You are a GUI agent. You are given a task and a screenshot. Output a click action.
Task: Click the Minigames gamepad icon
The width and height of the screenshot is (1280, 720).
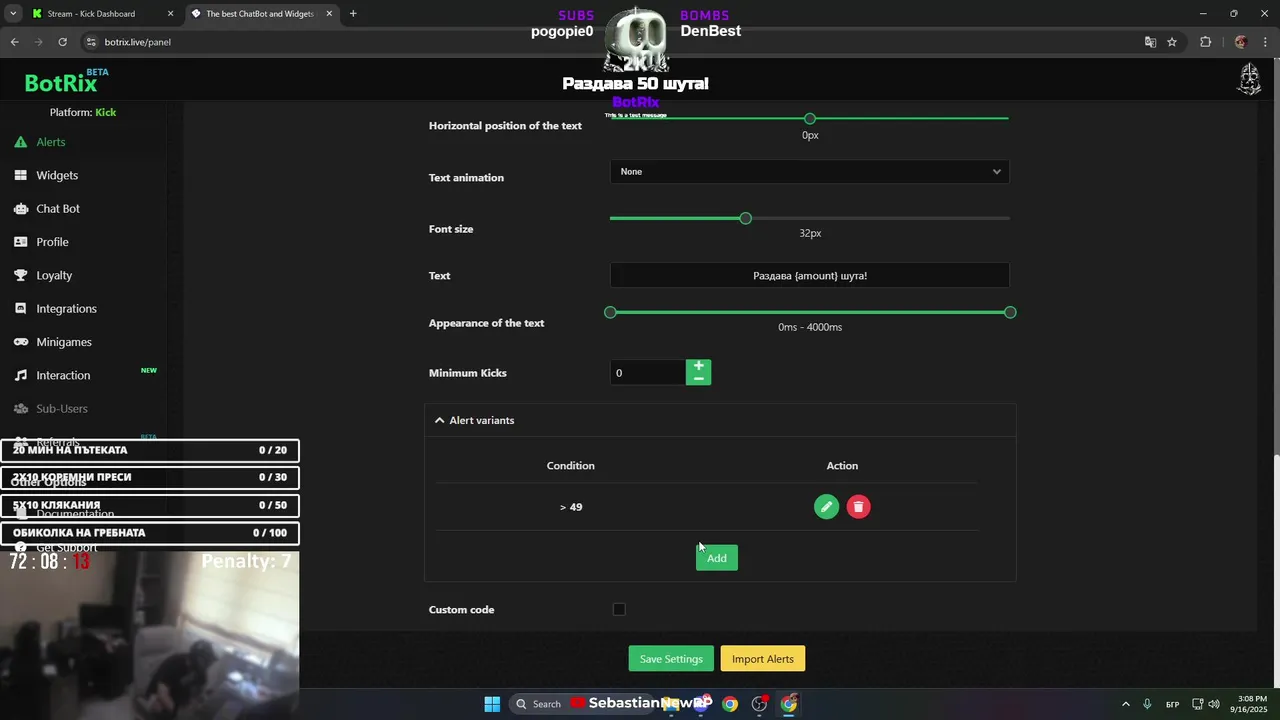(20, 342)
